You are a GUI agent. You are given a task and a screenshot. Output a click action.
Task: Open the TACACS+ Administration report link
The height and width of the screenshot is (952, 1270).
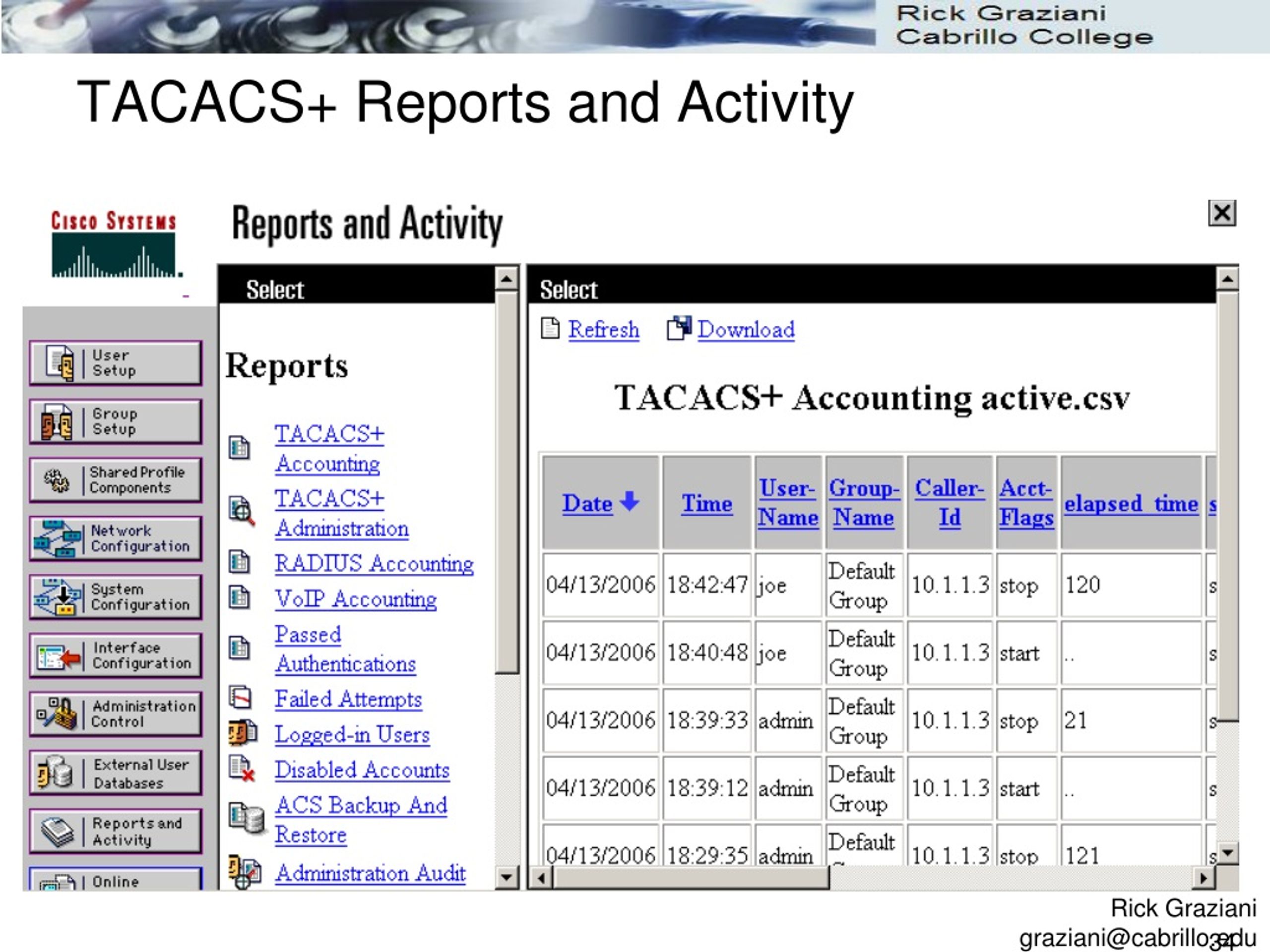click(342, 513)
